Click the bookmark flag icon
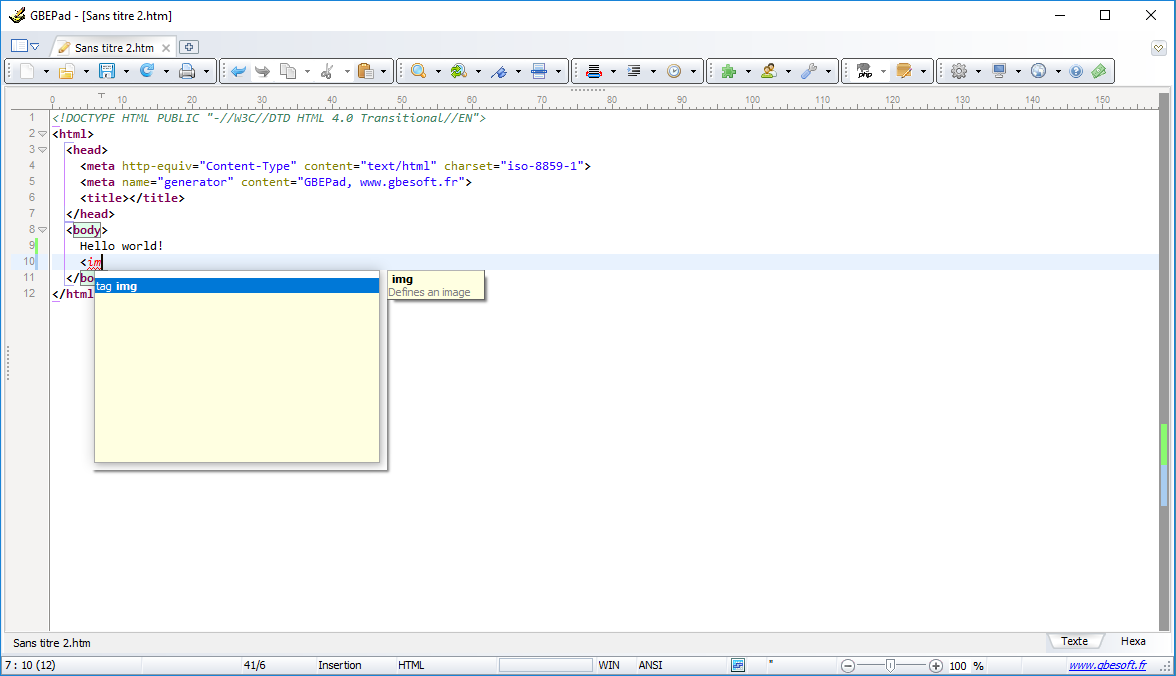This screenshot has height=676, width=1176. click(499, 71)
